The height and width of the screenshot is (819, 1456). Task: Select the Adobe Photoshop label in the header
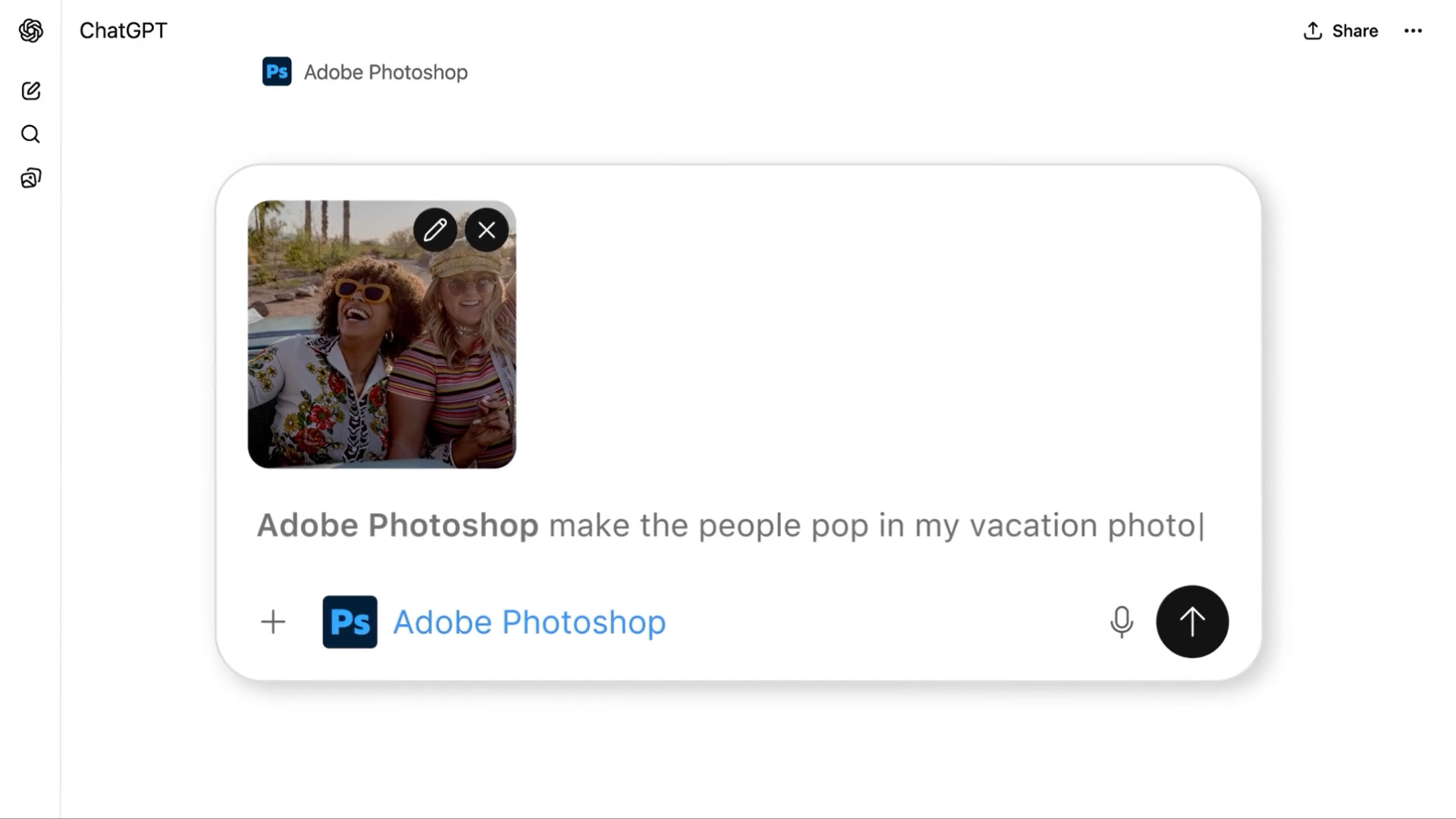tap(385, 71)
